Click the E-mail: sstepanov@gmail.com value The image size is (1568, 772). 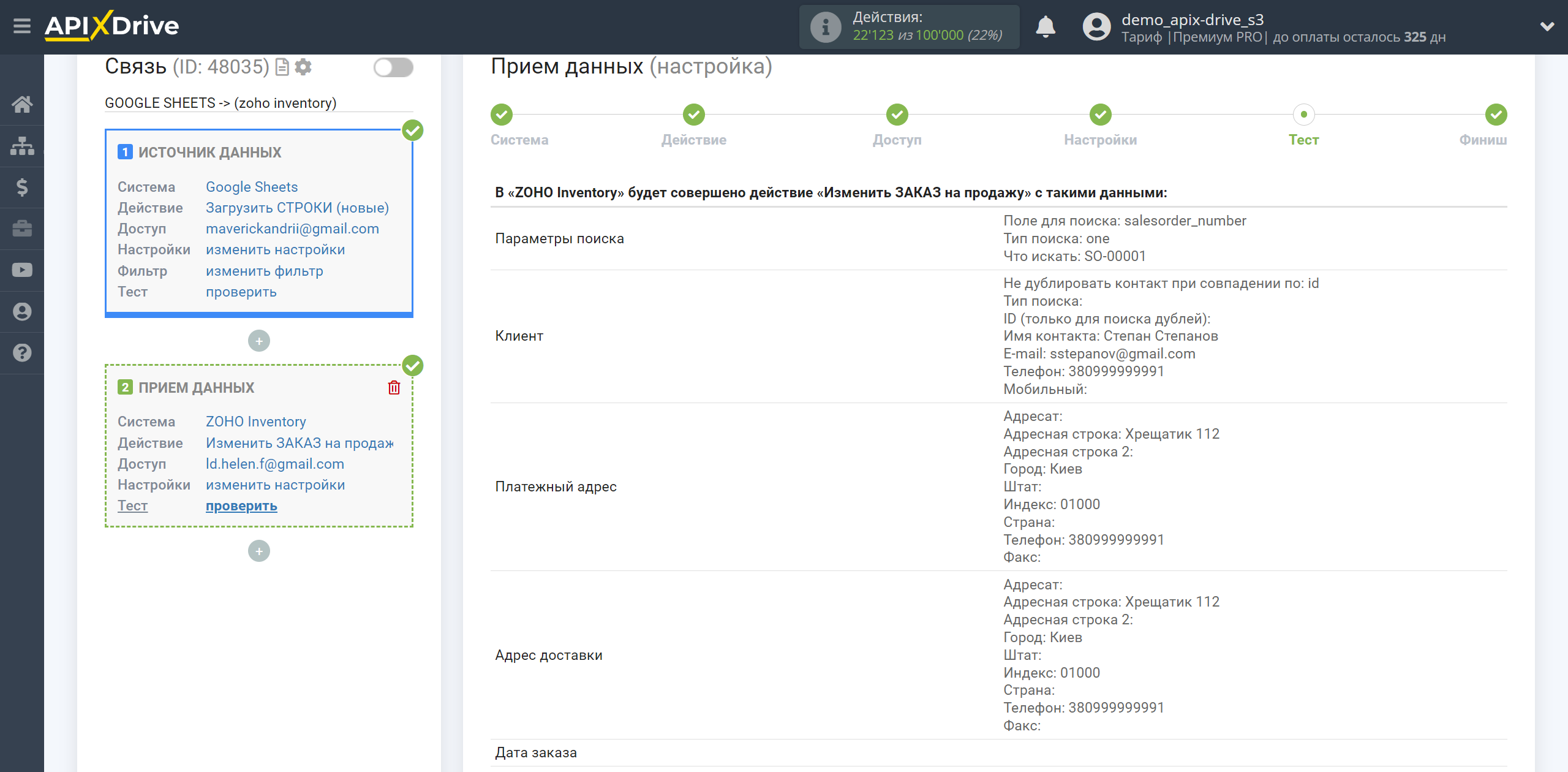1099,354
